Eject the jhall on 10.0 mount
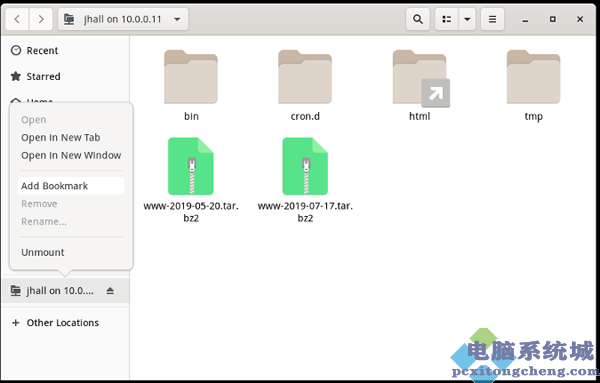 tap(110, 291)
